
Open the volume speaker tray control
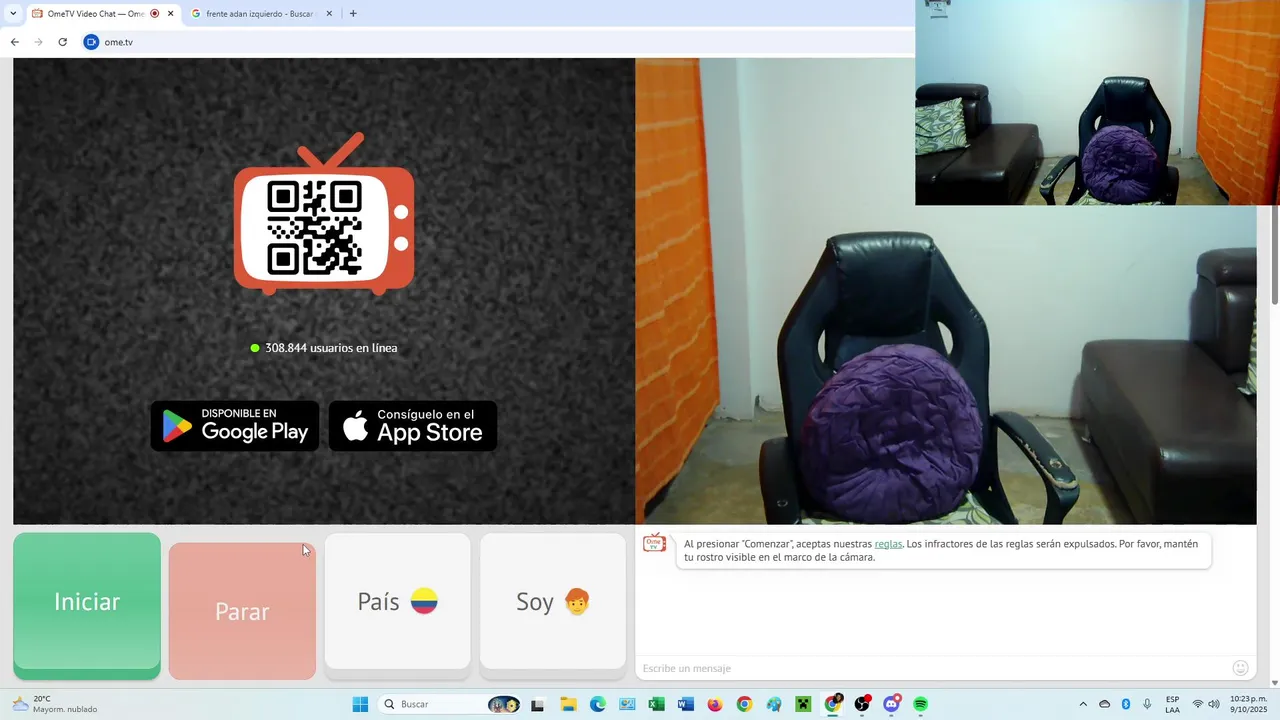(x=1214, y=704)
